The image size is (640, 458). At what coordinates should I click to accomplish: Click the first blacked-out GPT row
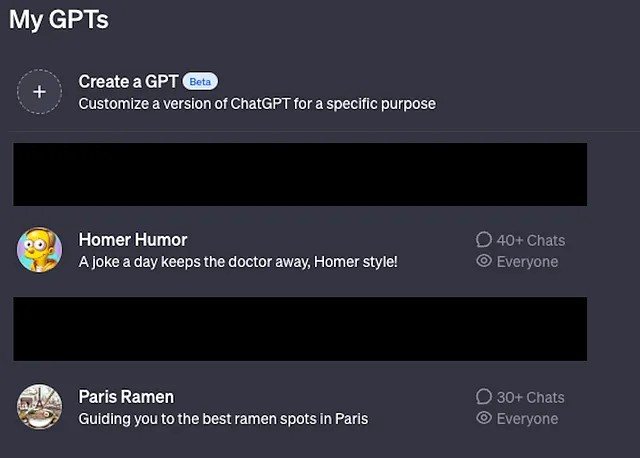point(300,174)
